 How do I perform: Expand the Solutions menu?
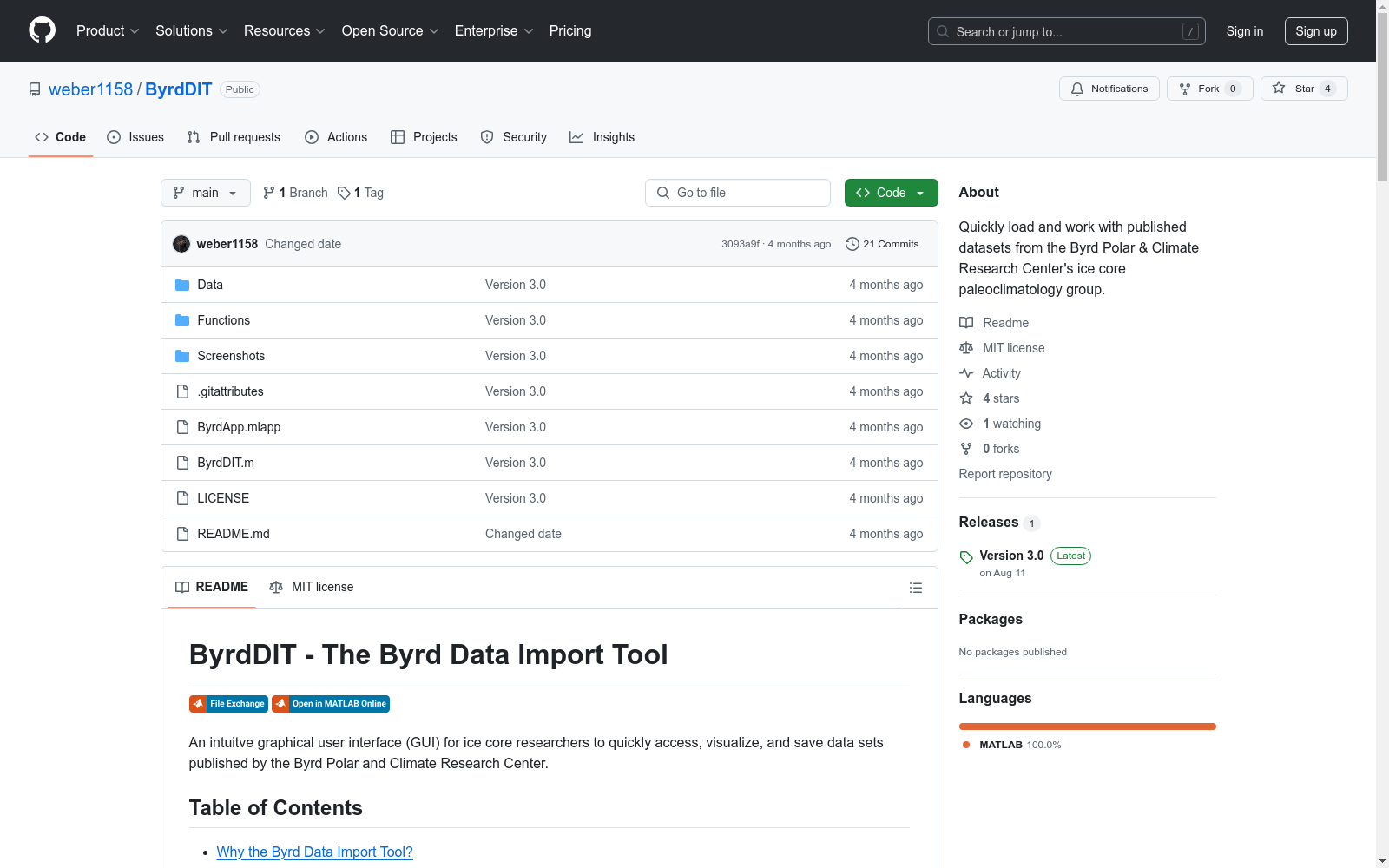pos(192,30)
